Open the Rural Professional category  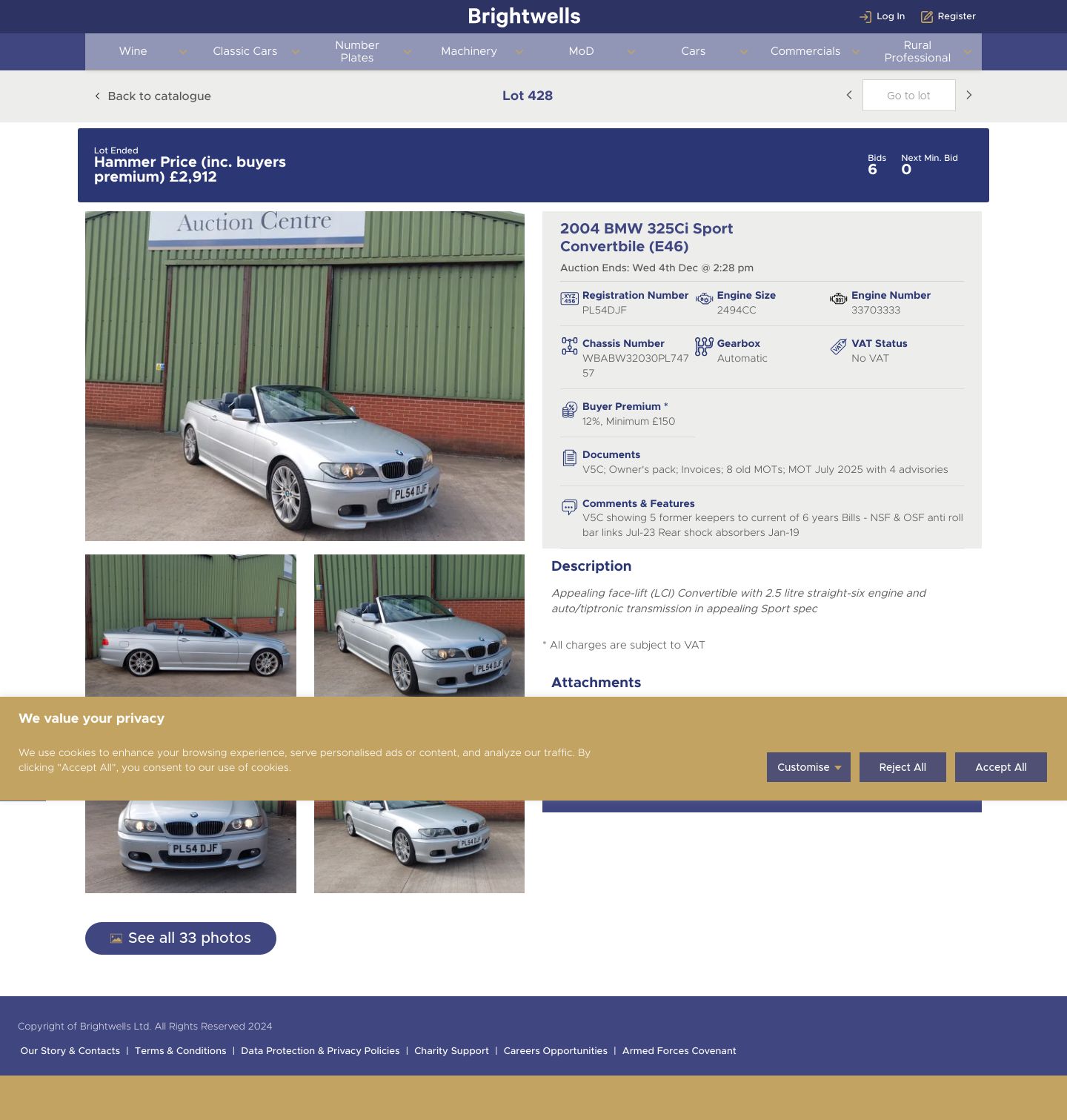tap(917, 51)
